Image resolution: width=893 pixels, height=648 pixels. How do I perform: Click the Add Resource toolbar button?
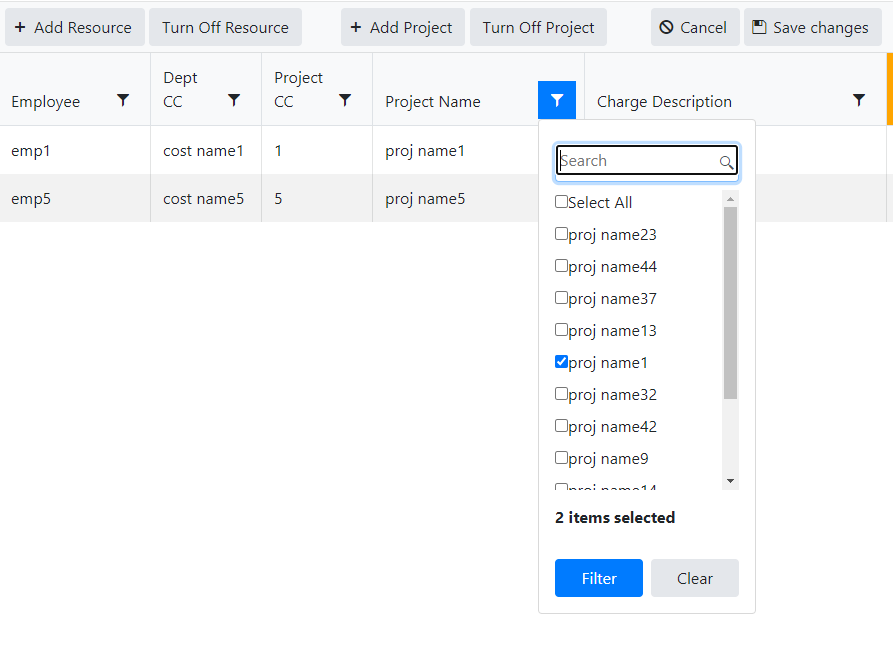tap(74, 27)
